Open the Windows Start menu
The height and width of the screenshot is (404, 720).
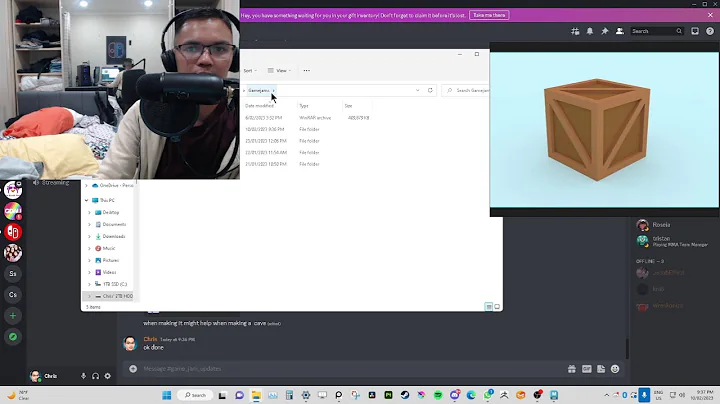pyautogui.click(x=167, y=395)
